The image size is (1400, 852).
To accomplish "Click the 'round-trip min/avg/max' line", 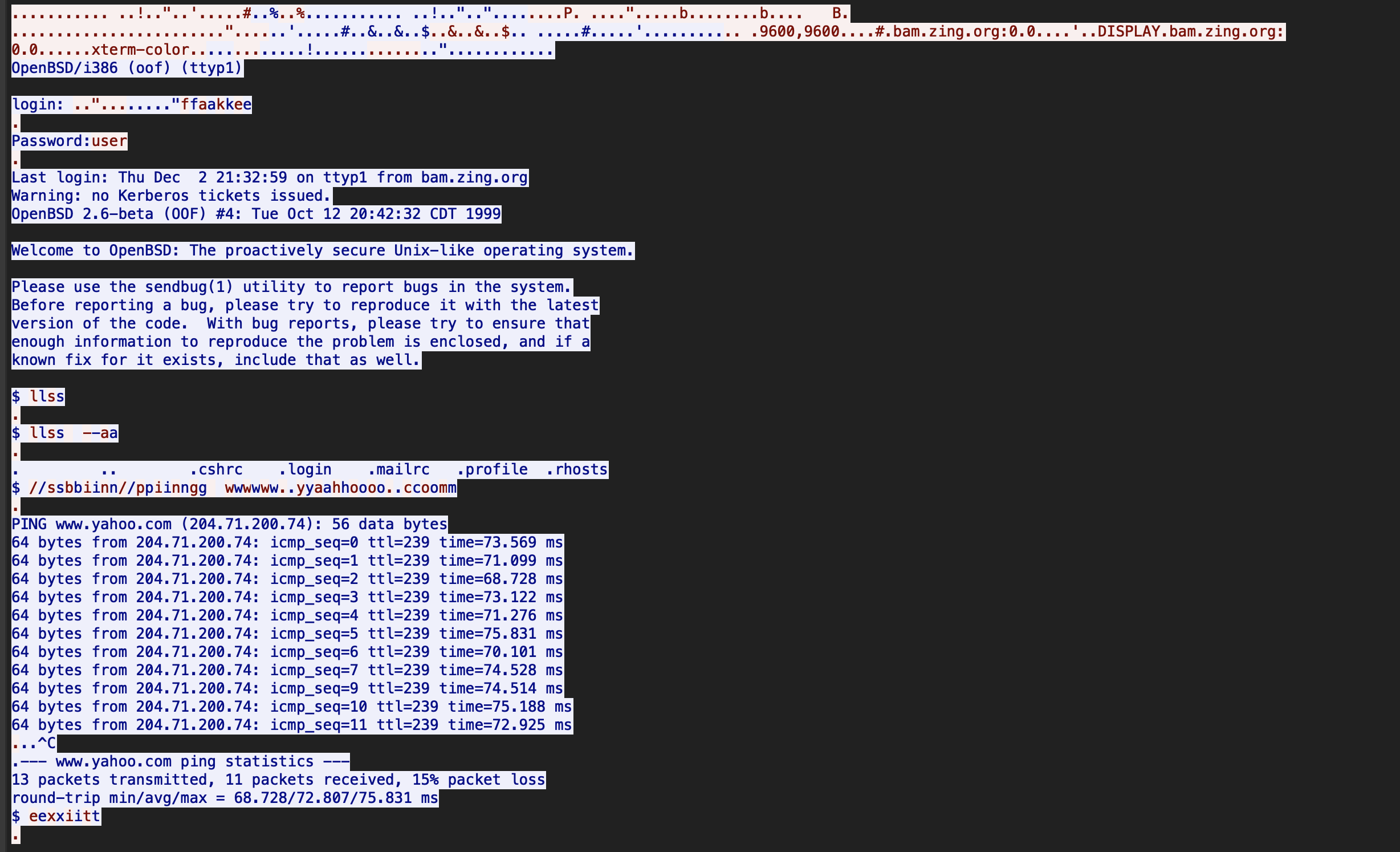I will coord(225,798).
